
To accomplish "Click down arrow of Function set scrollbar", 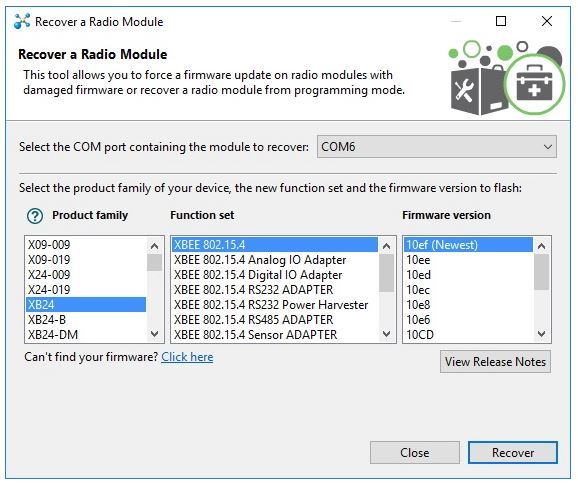I will click(x=386, y=334).
